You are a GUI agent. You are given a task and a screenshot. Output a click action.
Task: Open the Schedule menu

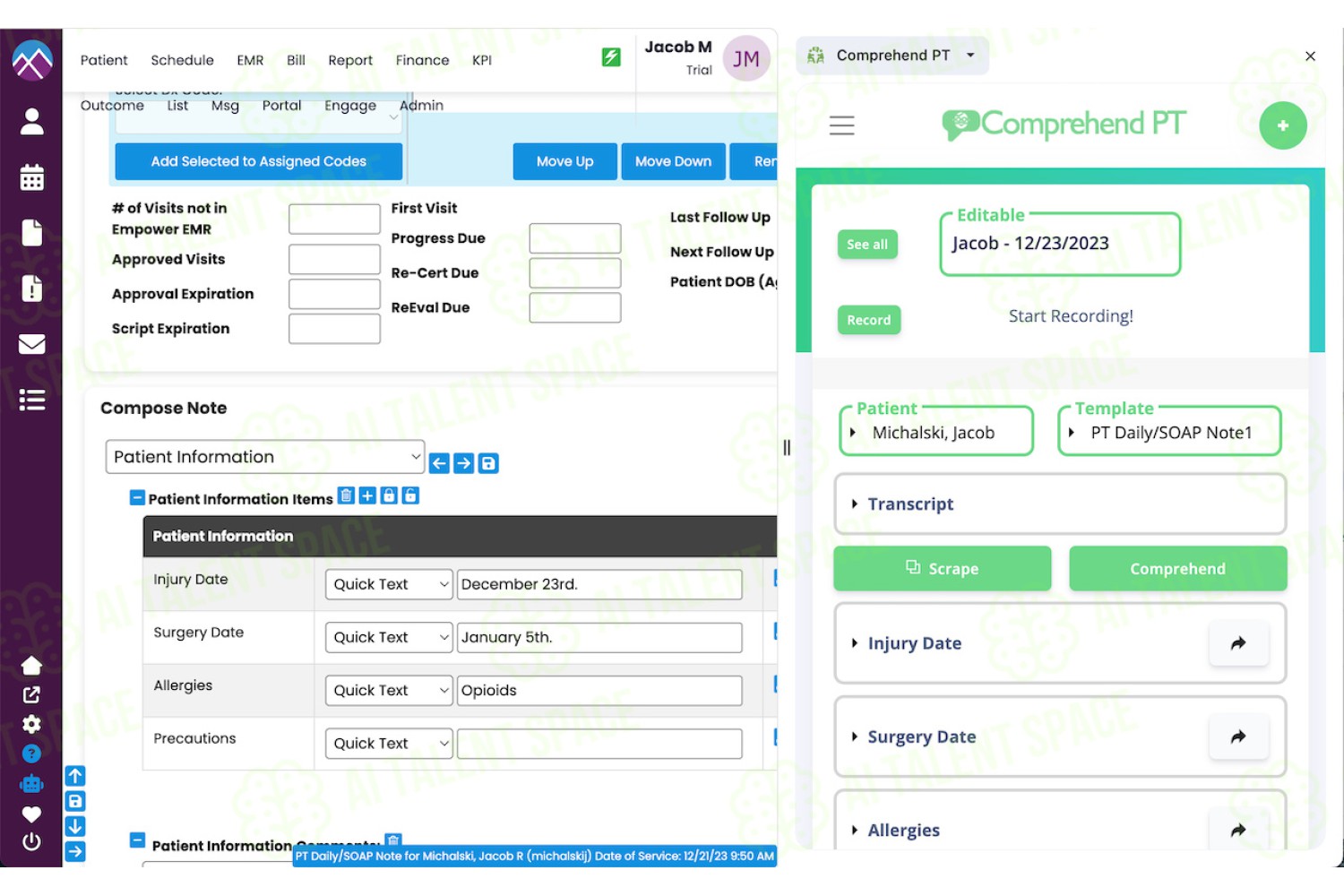[x=182, y=60]
